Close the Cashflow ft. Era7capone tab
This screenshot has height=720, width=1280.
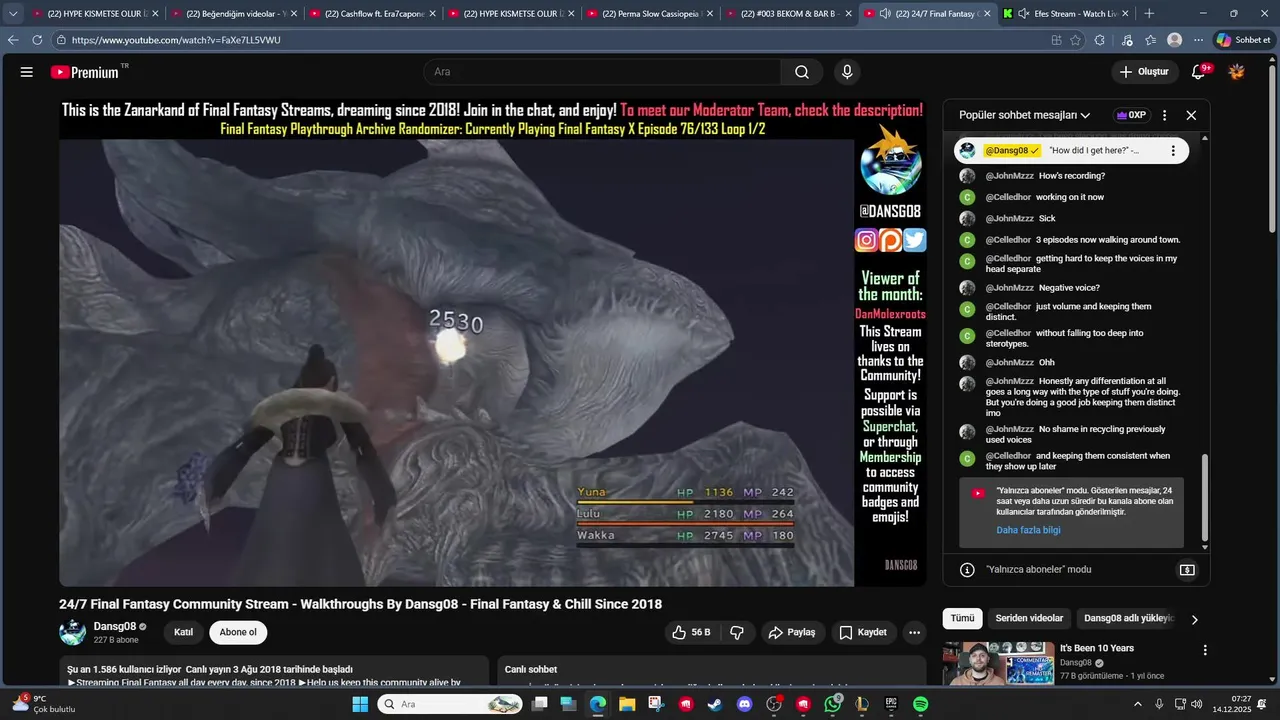[432, 14]
